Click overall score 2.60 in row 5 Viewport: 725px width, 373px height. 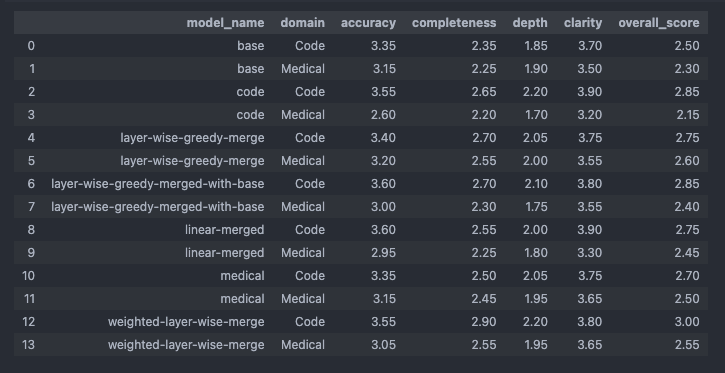point(687,161)
